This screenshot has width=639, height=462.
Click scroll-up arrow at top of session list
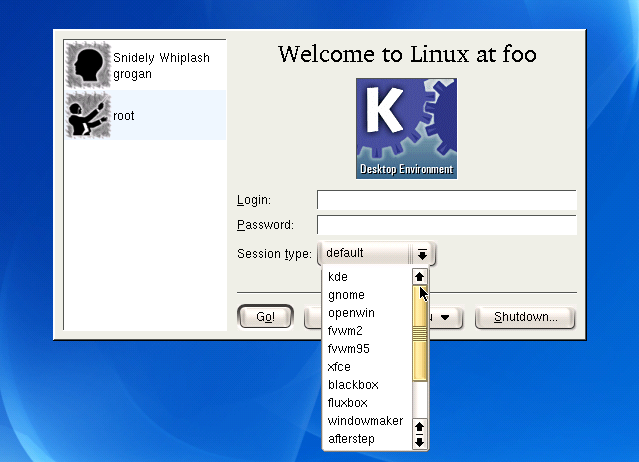[x=420, y=277]
